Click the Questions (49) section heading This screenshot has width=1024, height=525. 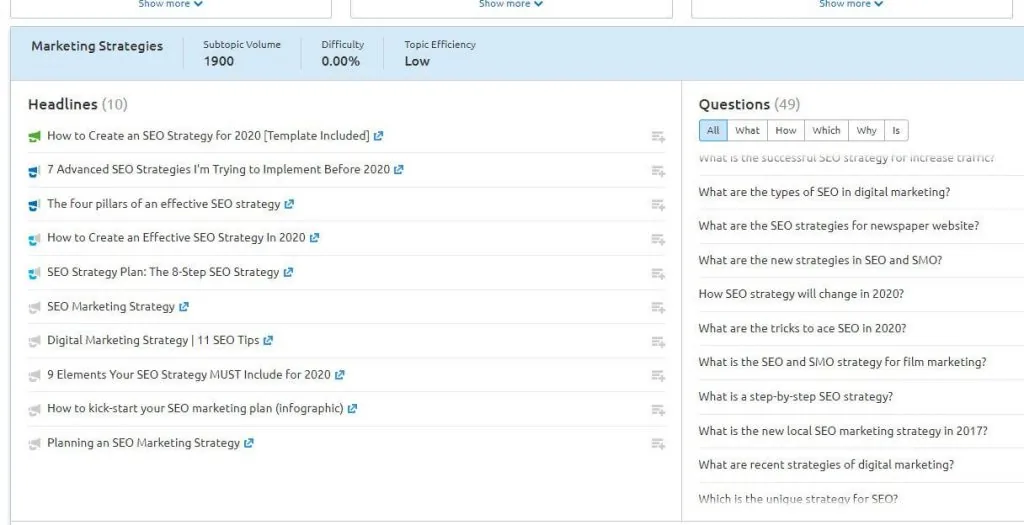tap(749, 104)
